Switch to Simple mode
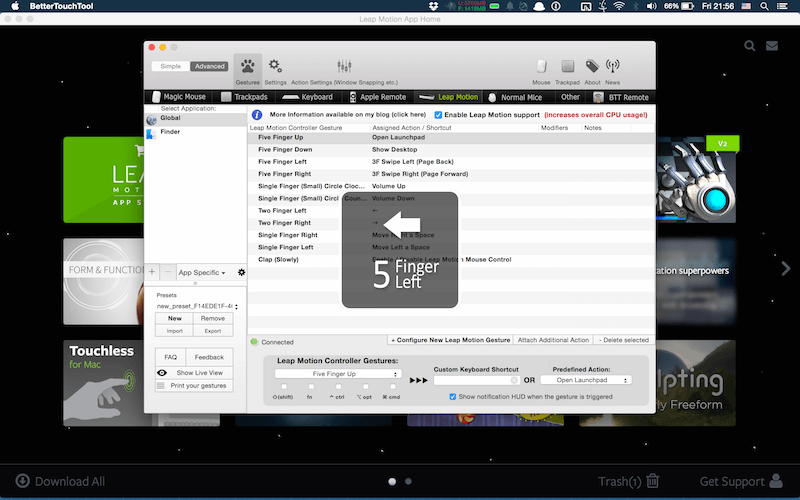This screenshot has height=500, width=800. click(x=170, y=66)
